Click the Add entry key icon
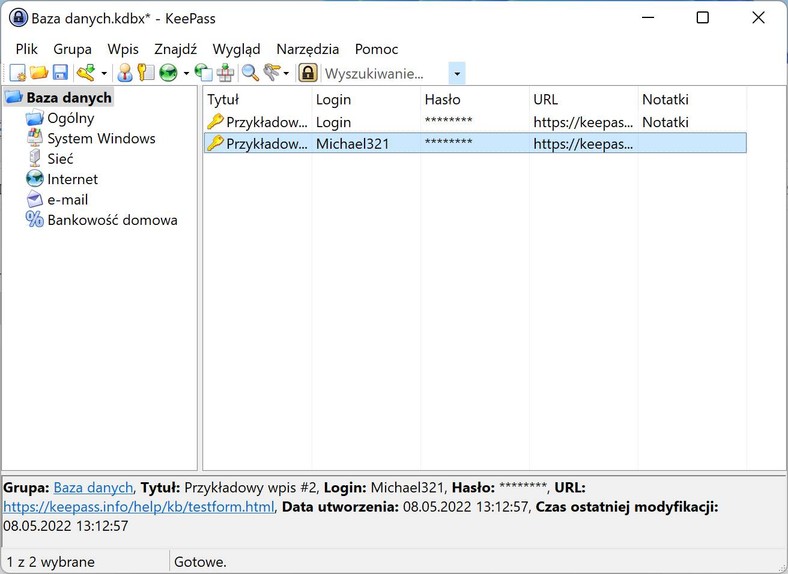The height and width of the screenshot is (574, 788). (x=86, y=73)
